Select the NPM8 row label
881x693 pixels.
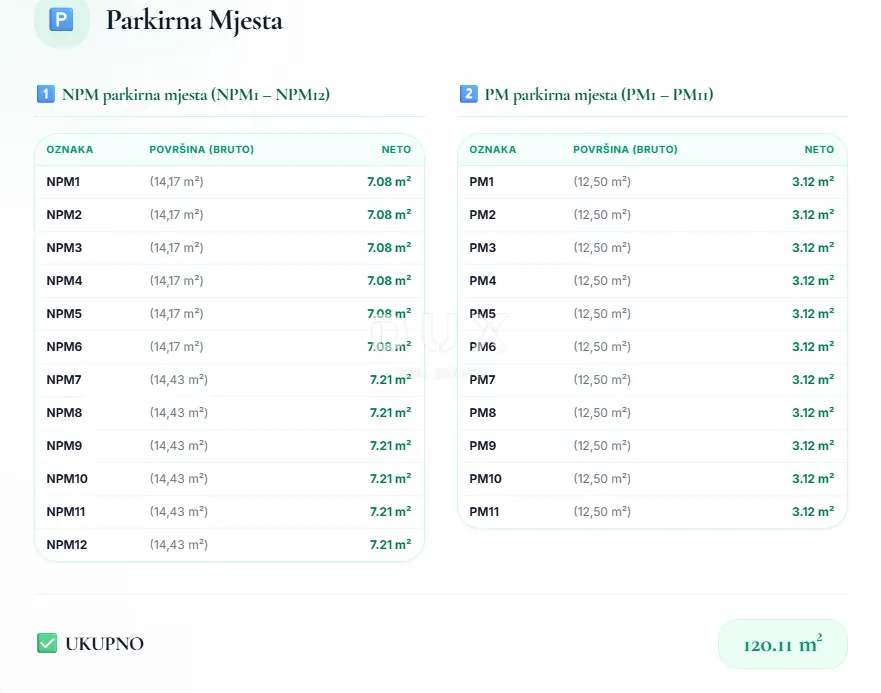64,413
